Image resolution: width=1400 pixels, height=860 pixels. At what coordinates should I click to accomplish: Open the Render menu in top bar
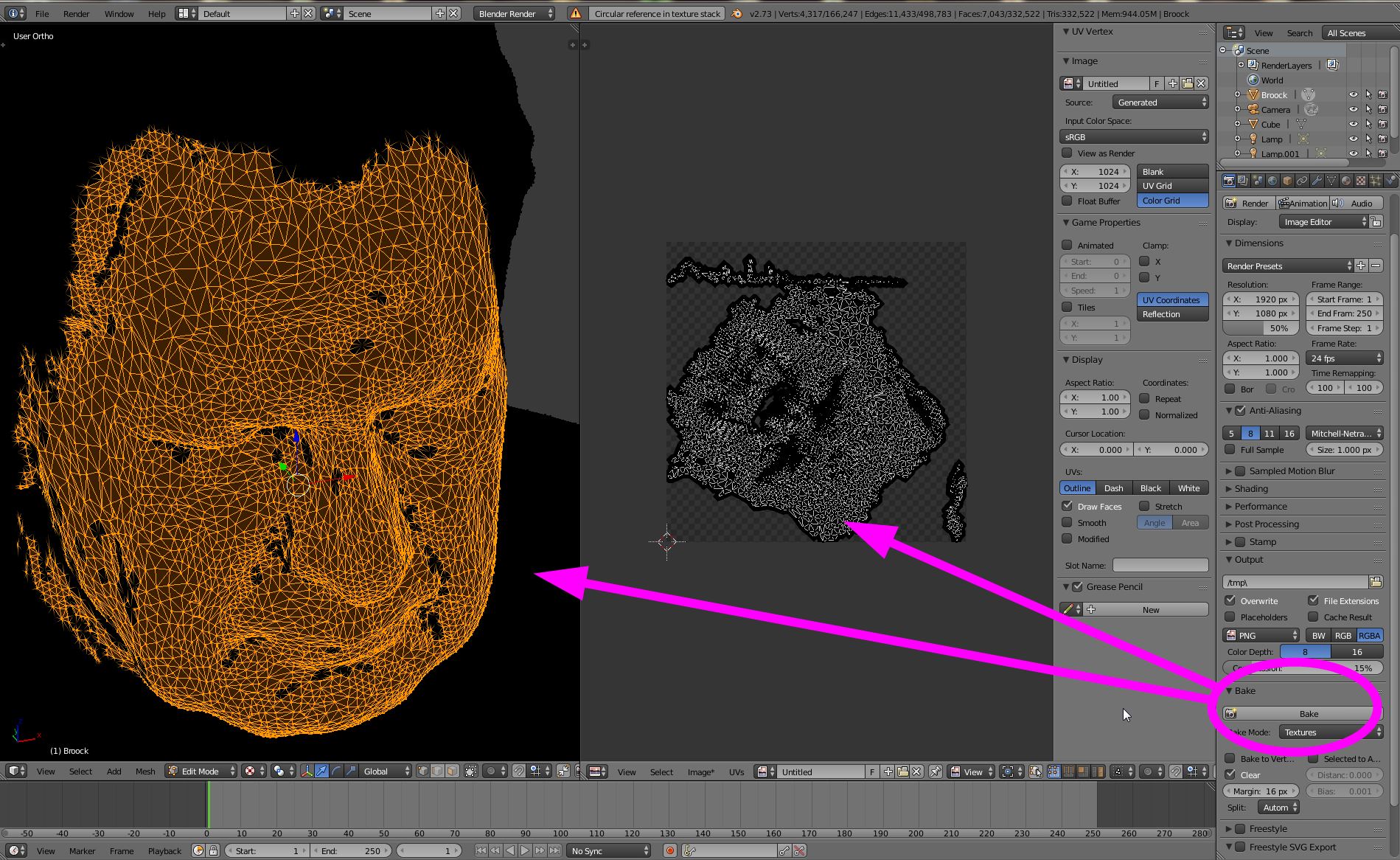(x=76, y=13)
